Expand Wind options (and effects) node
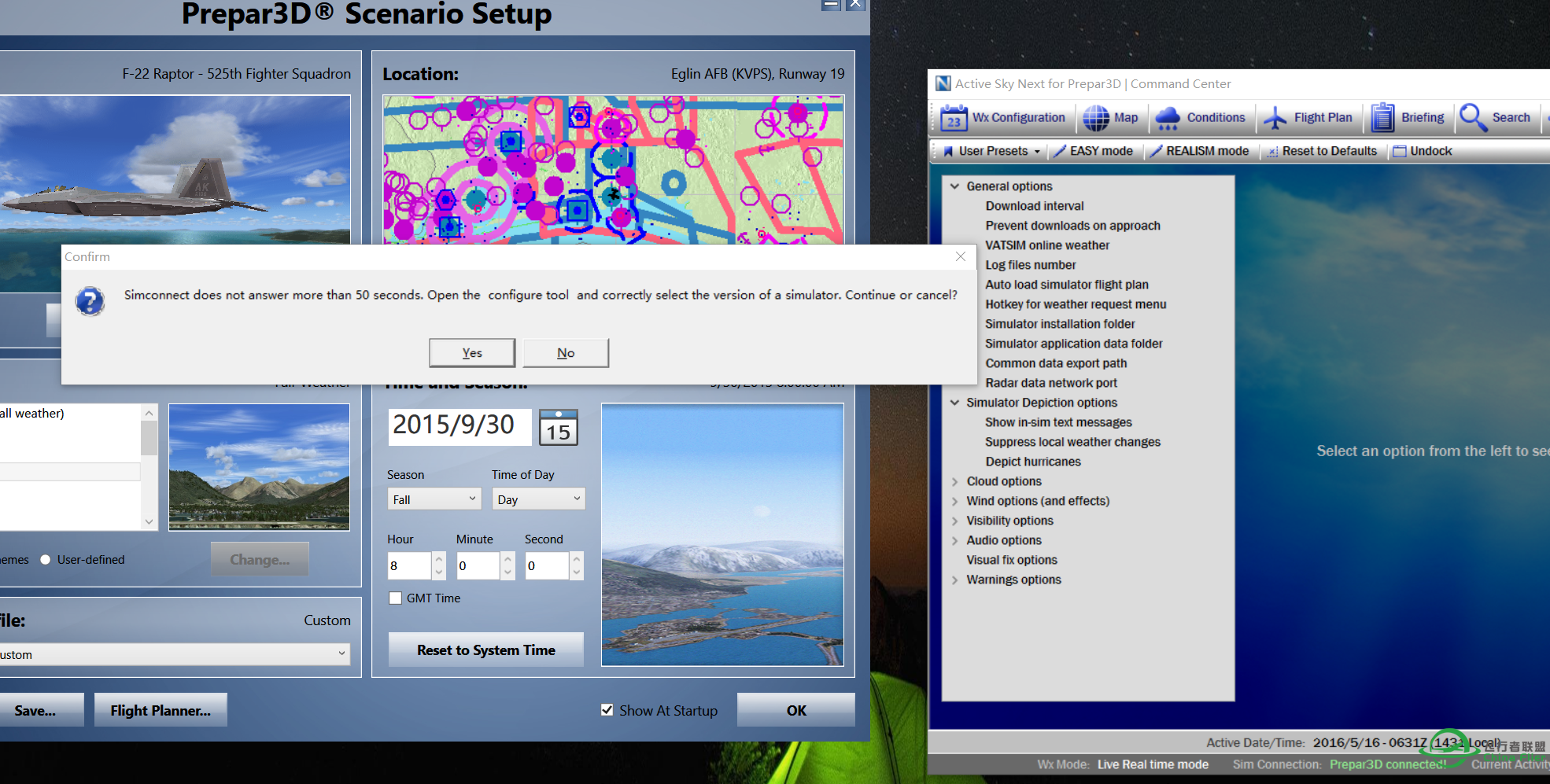The width and height of the screenshot is (1550, 784). 954,501
